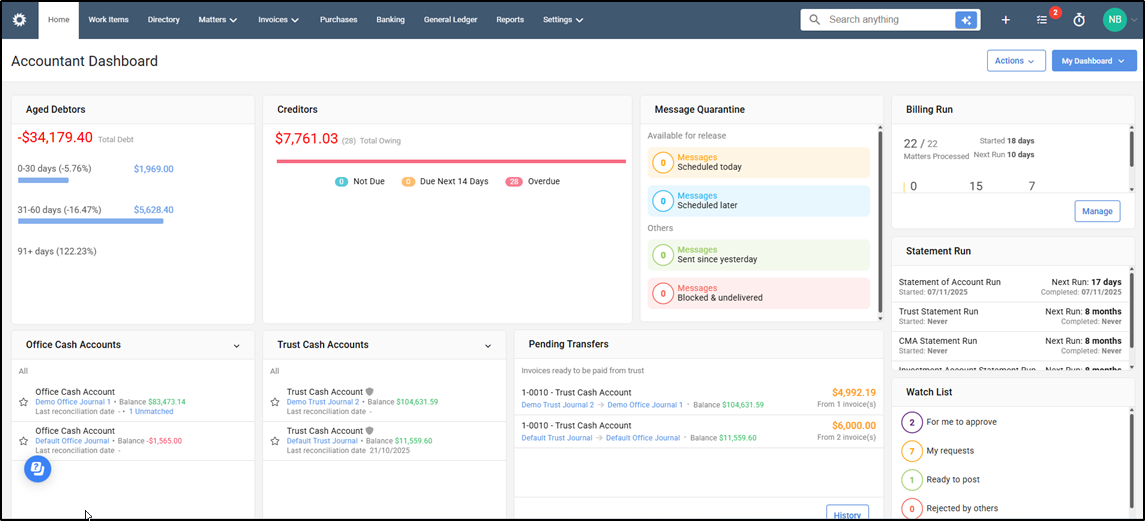
Task: Star the Demo Trust Journal 2 account
Action: (x=275, y=402)
